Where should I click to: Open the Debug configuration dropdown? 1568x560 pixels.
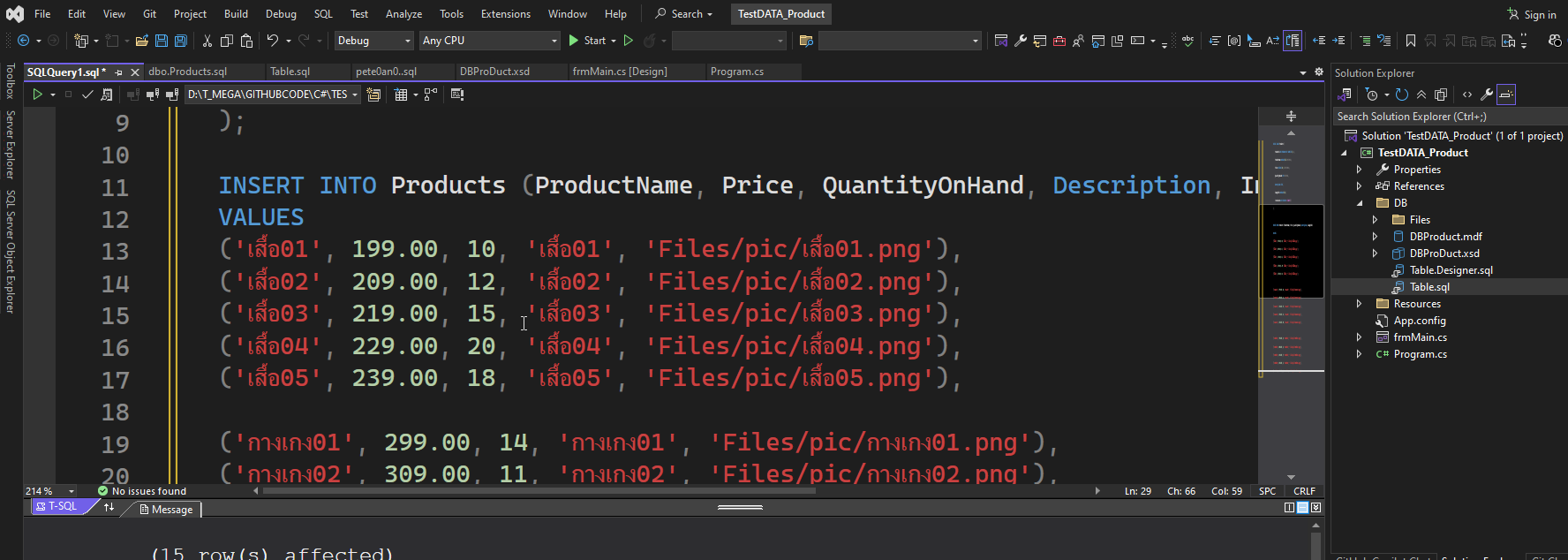pyautogui.click(x=373, y=41)
